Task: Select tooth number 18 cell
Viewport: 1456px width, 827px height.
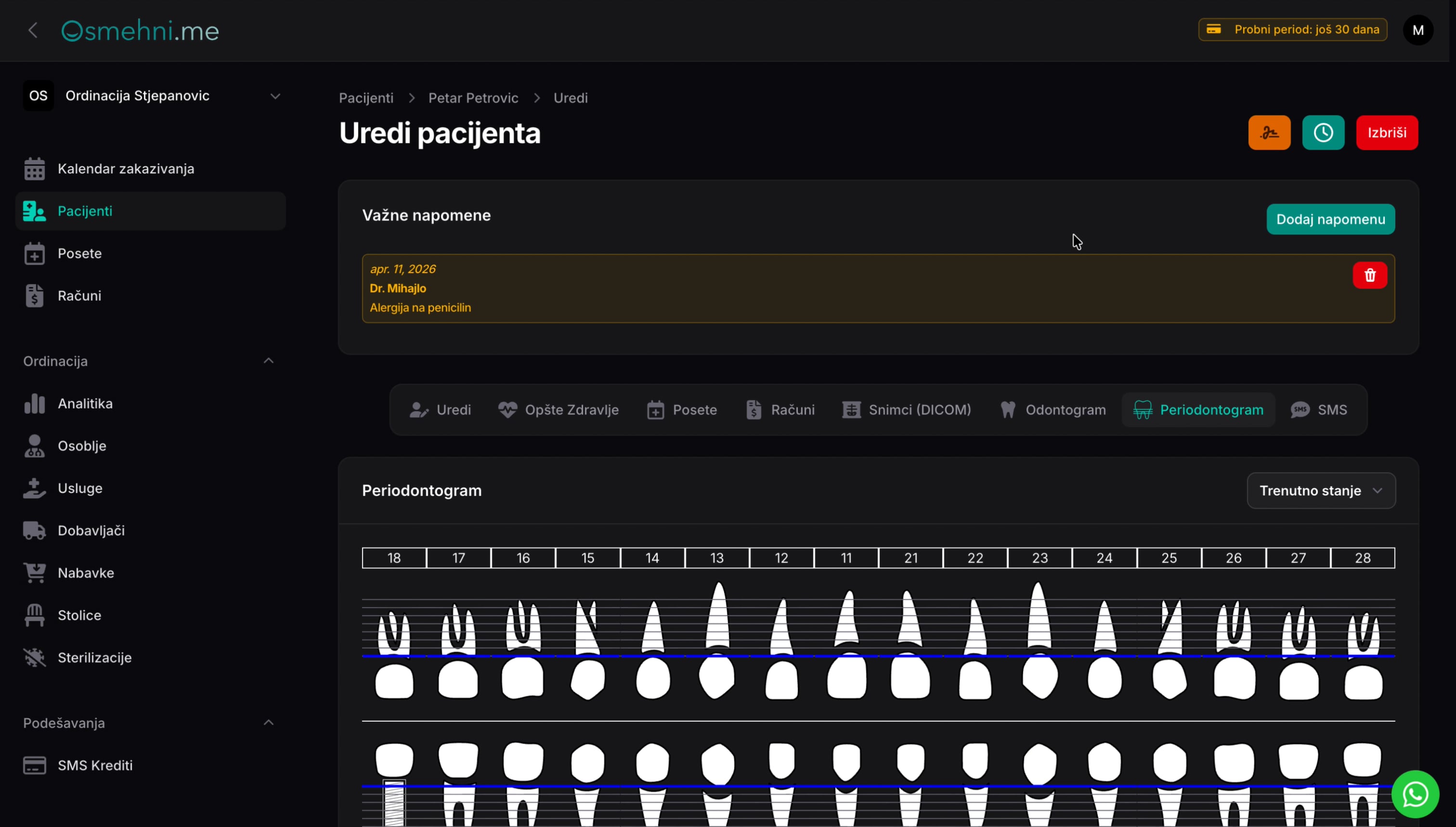Action: pos(394,558)
